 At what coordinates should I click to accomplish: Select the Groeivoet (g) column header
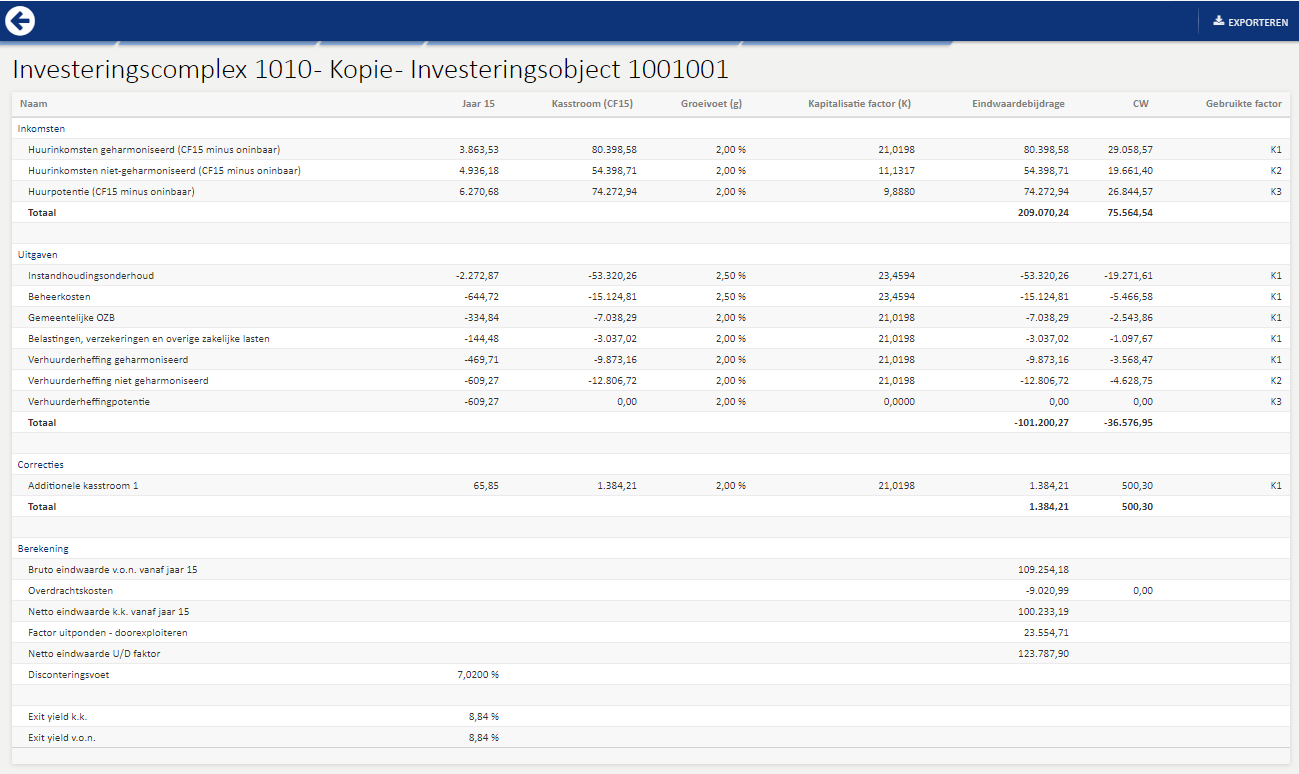point(712,103)
